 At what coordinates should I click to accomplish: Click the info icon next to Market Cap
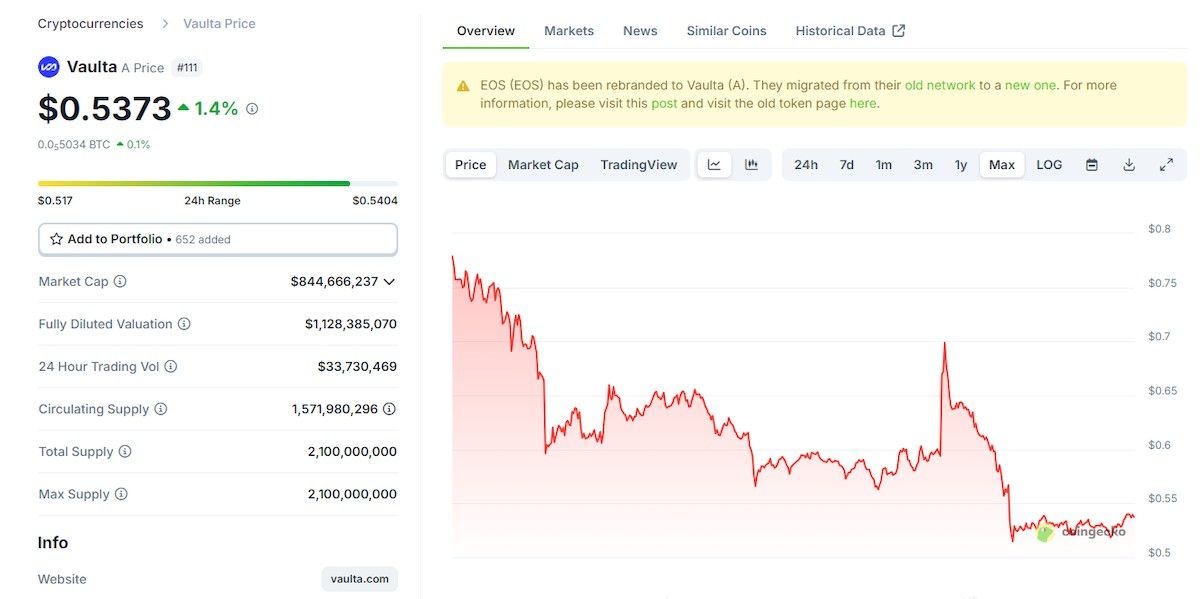coord(122,281)
